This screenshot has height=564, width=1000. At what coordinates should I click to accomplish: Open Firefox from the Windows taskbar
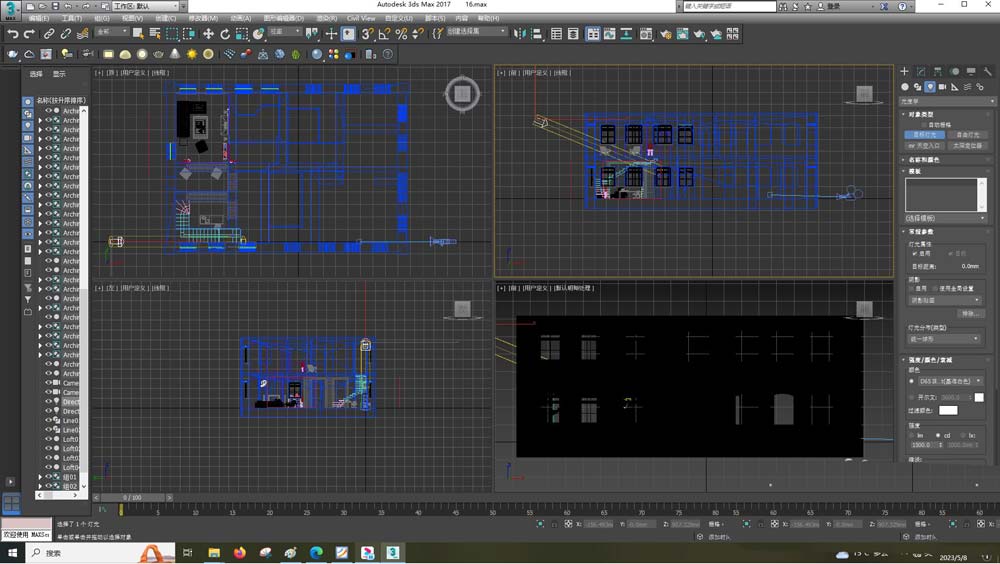click(239, 552)
